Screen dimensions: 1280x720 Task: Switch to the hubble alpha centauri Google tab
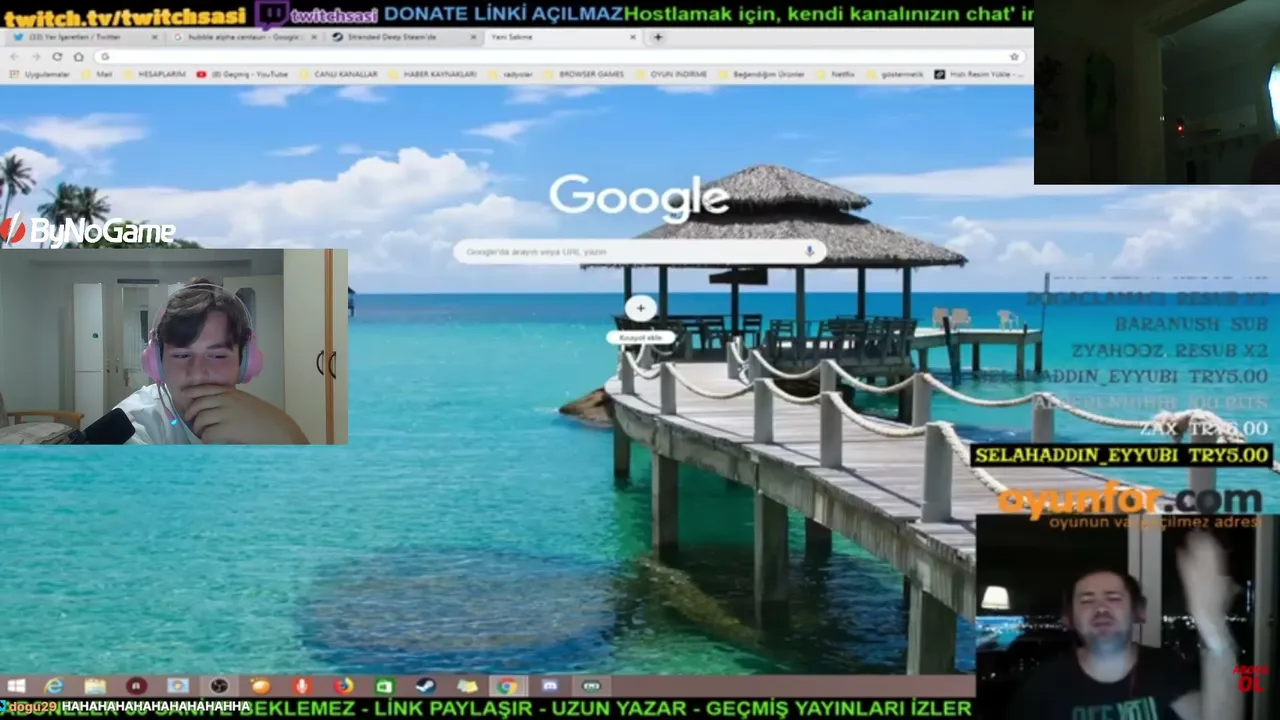point(243,37)
